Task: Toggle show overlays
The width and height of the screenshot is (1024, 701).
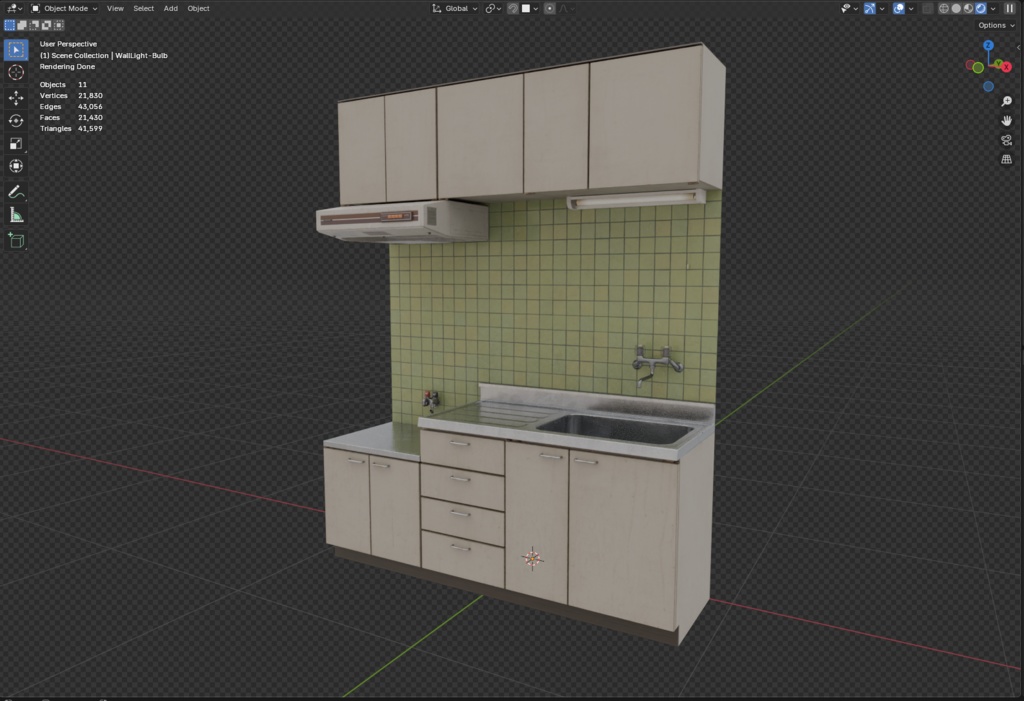Action: (x=899, y=8)
